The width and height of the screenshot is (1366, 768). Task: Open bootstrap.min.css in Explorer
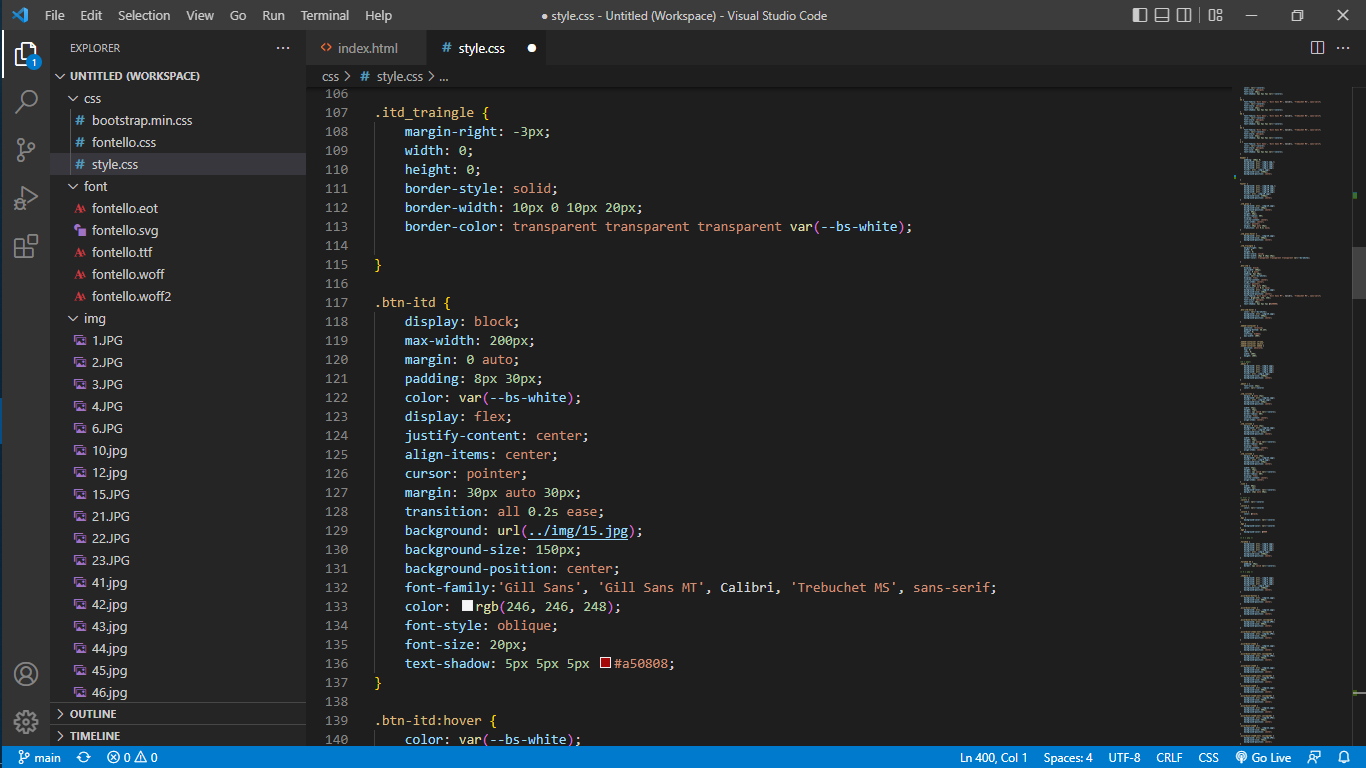tap(178, 120)
